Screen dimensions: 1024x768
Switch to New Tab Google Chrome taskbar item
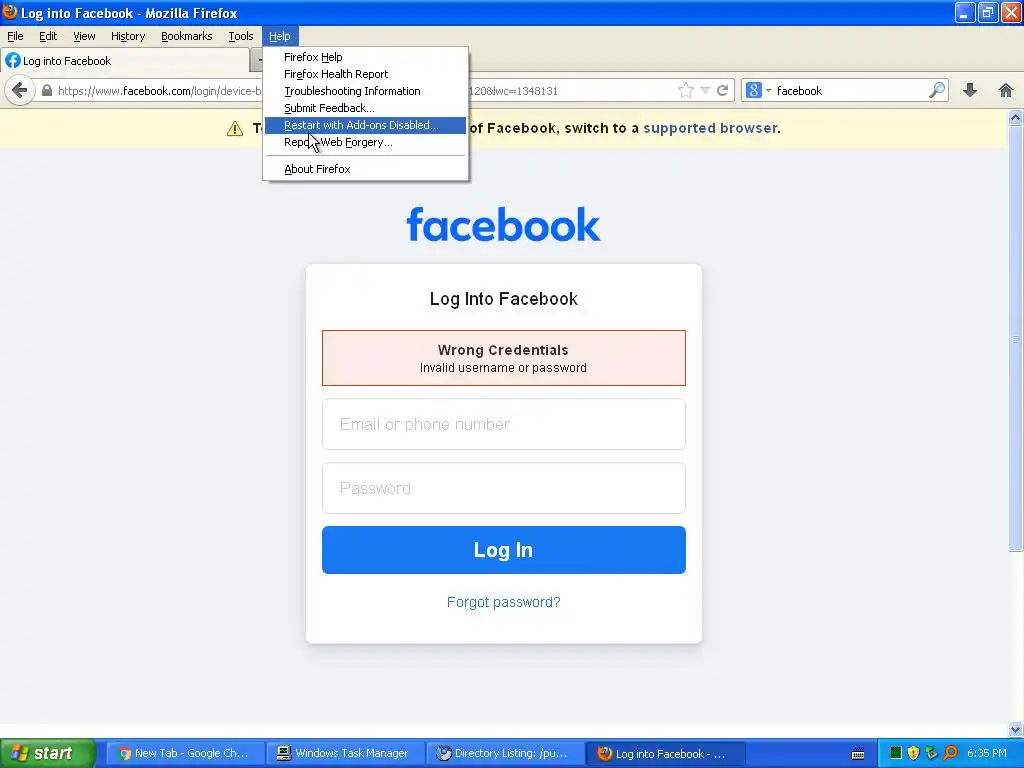(x=185, y=753)
